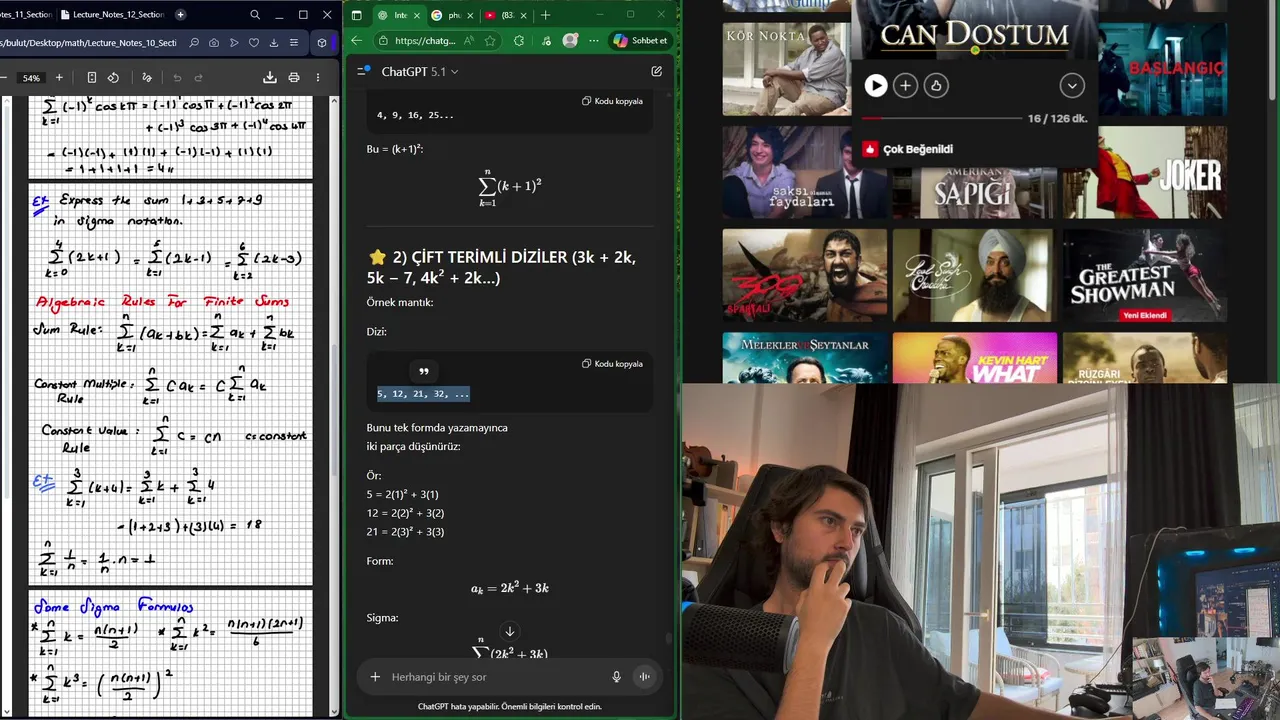Open easy setup sliders icon

tap(293, 43)
